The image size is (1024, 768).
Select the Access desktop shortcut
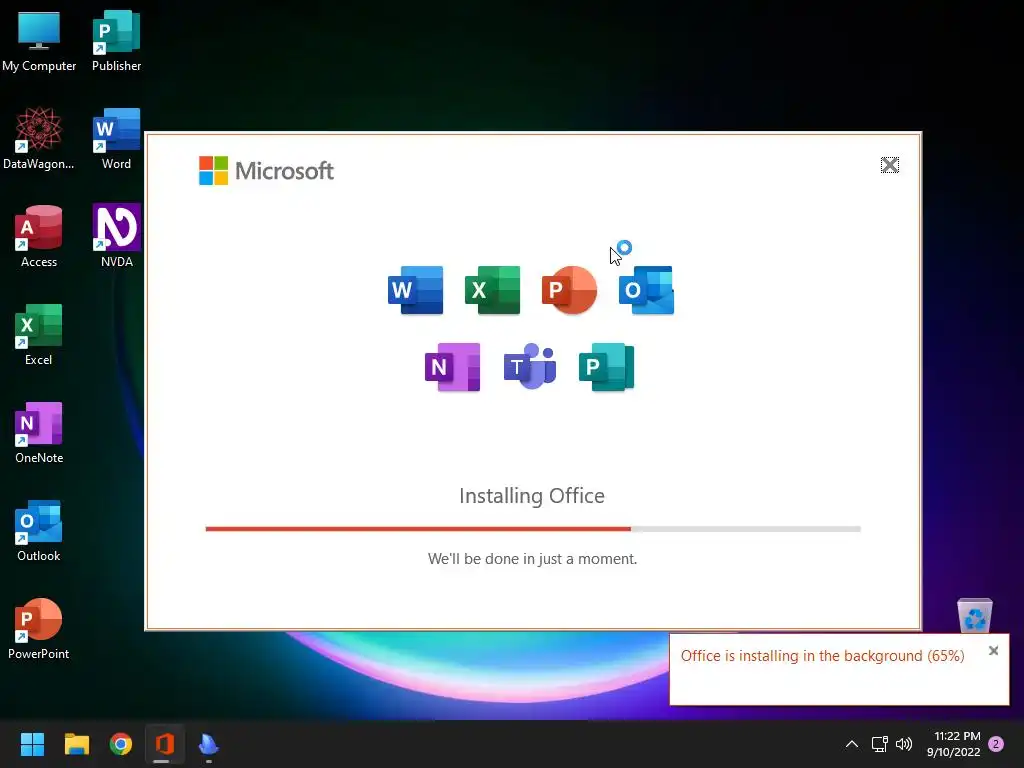(39, 236)
